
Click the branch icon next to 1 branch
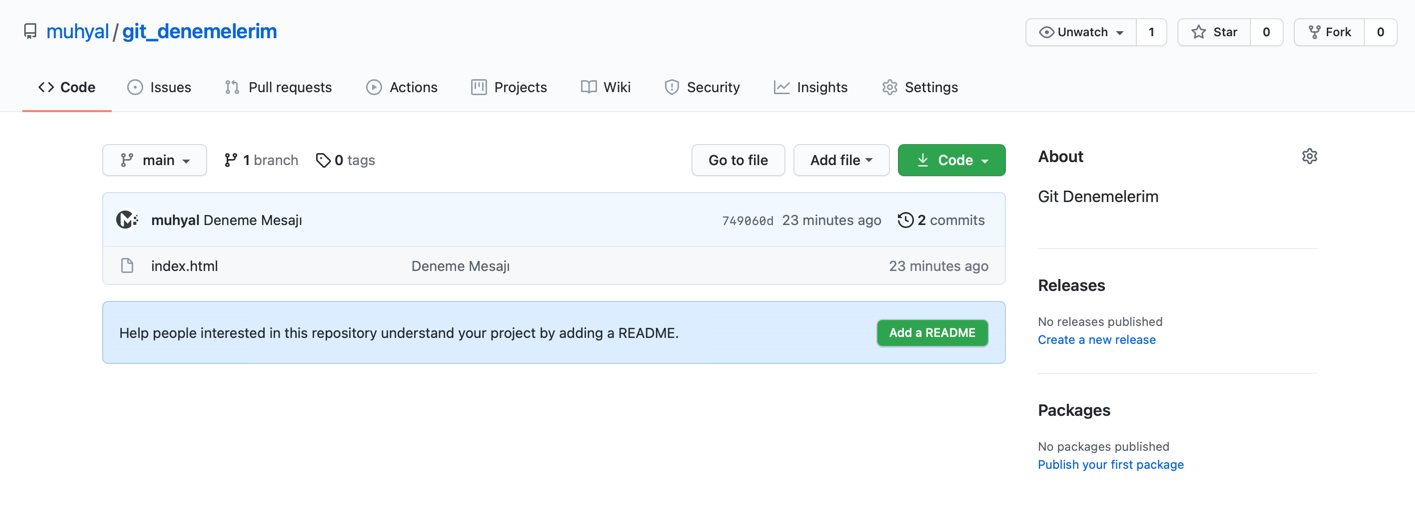[x=231, y=160]
